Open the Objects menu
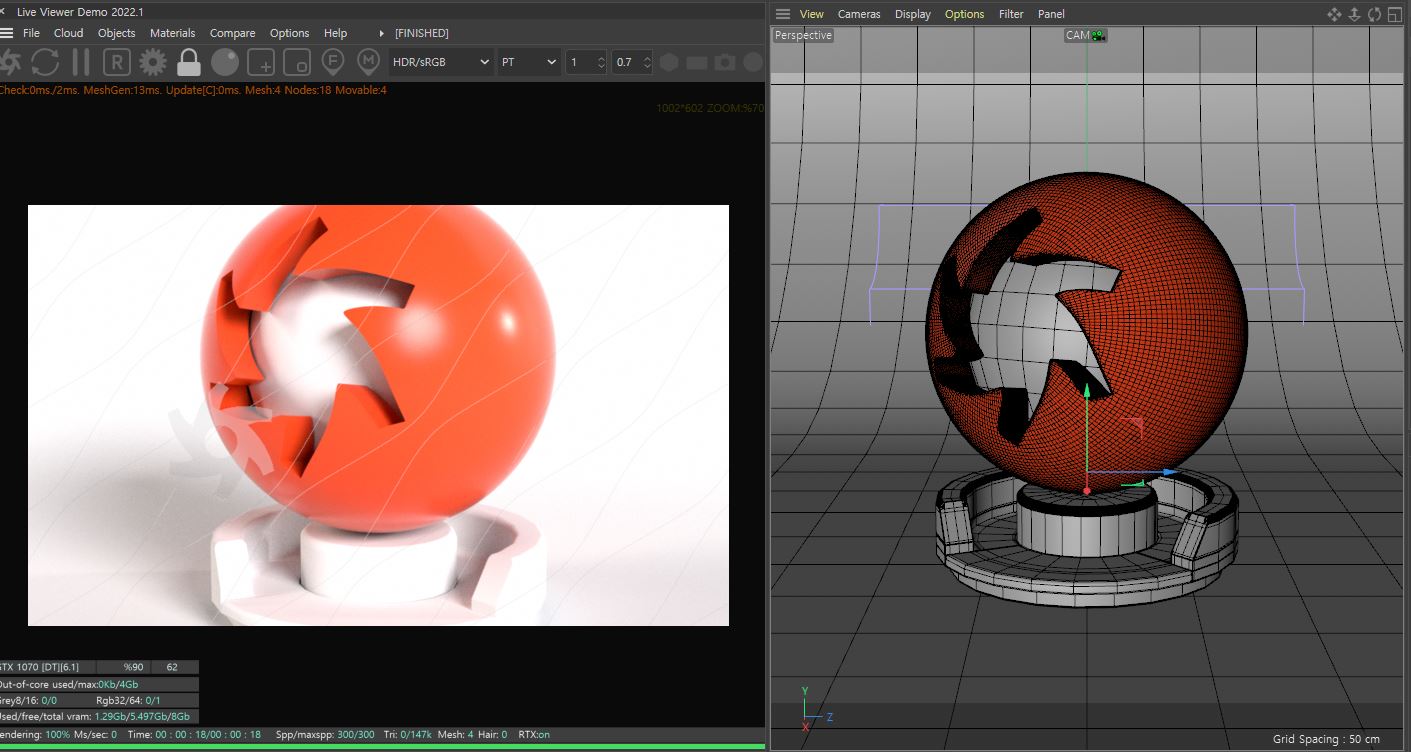The height and width of the screenshot is (752, 1411). pyautogui.click(x=117, y=33)
